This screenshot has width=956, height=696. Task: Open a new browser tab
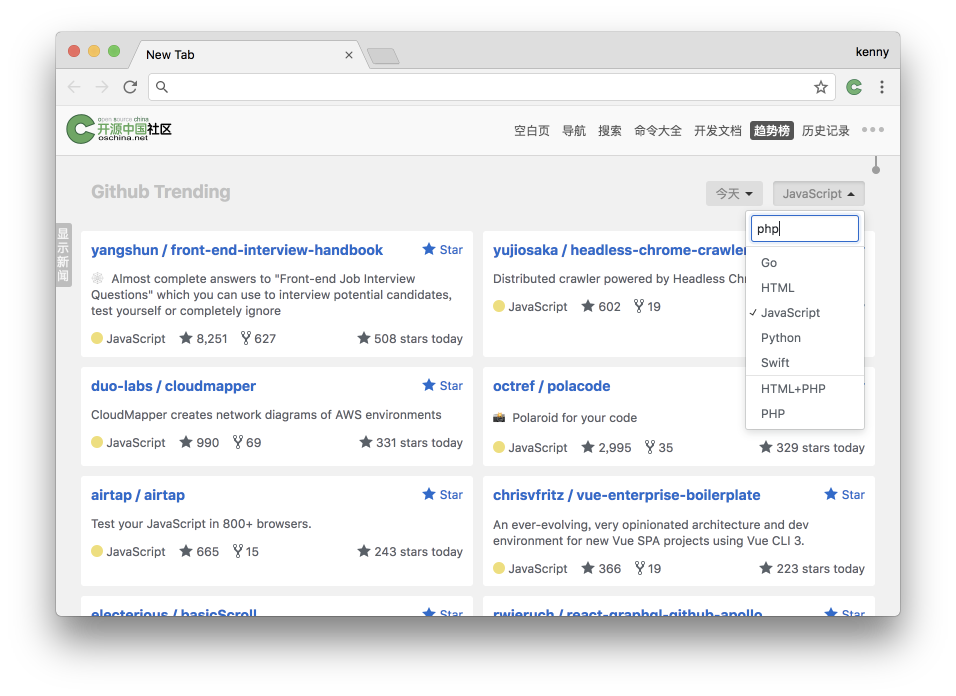click(x=383, y=56)
